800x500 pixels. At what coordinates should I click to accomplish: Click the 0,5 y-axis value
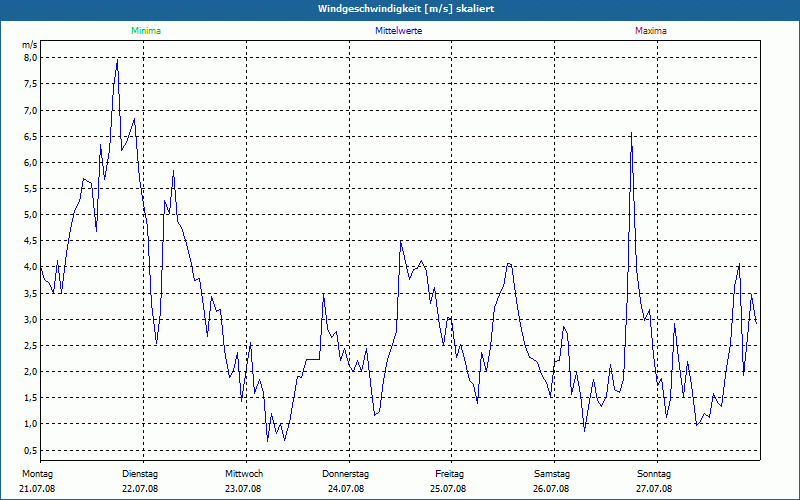pos(31,451)
